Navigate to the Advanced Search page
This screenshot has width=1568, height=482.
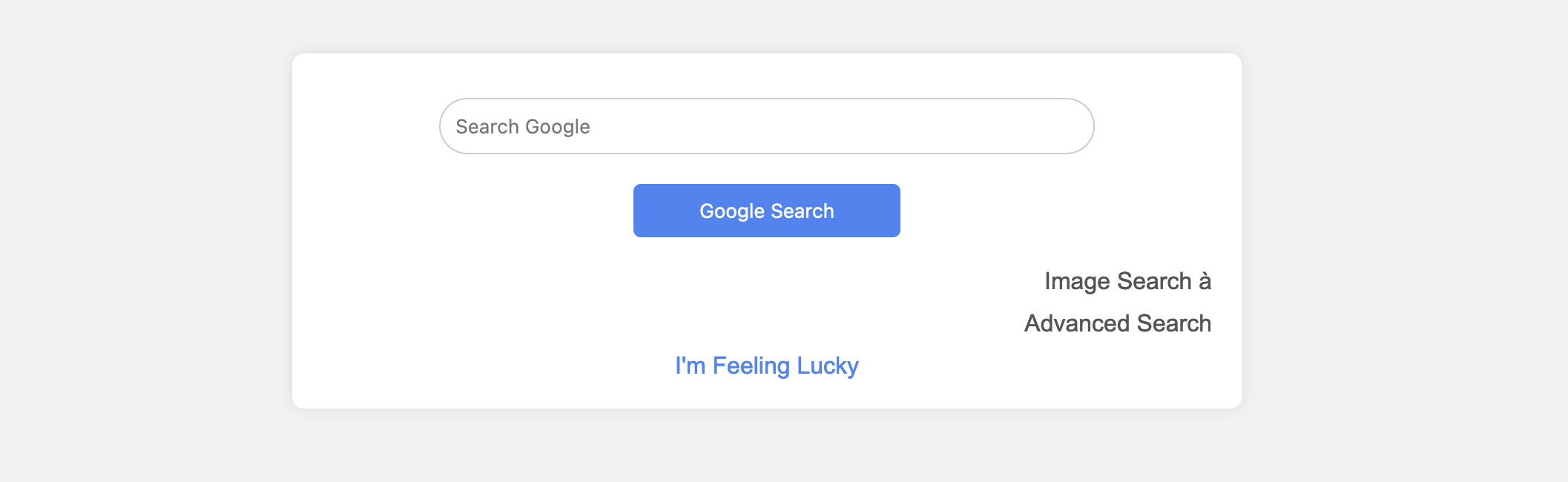click(1117, 323)
